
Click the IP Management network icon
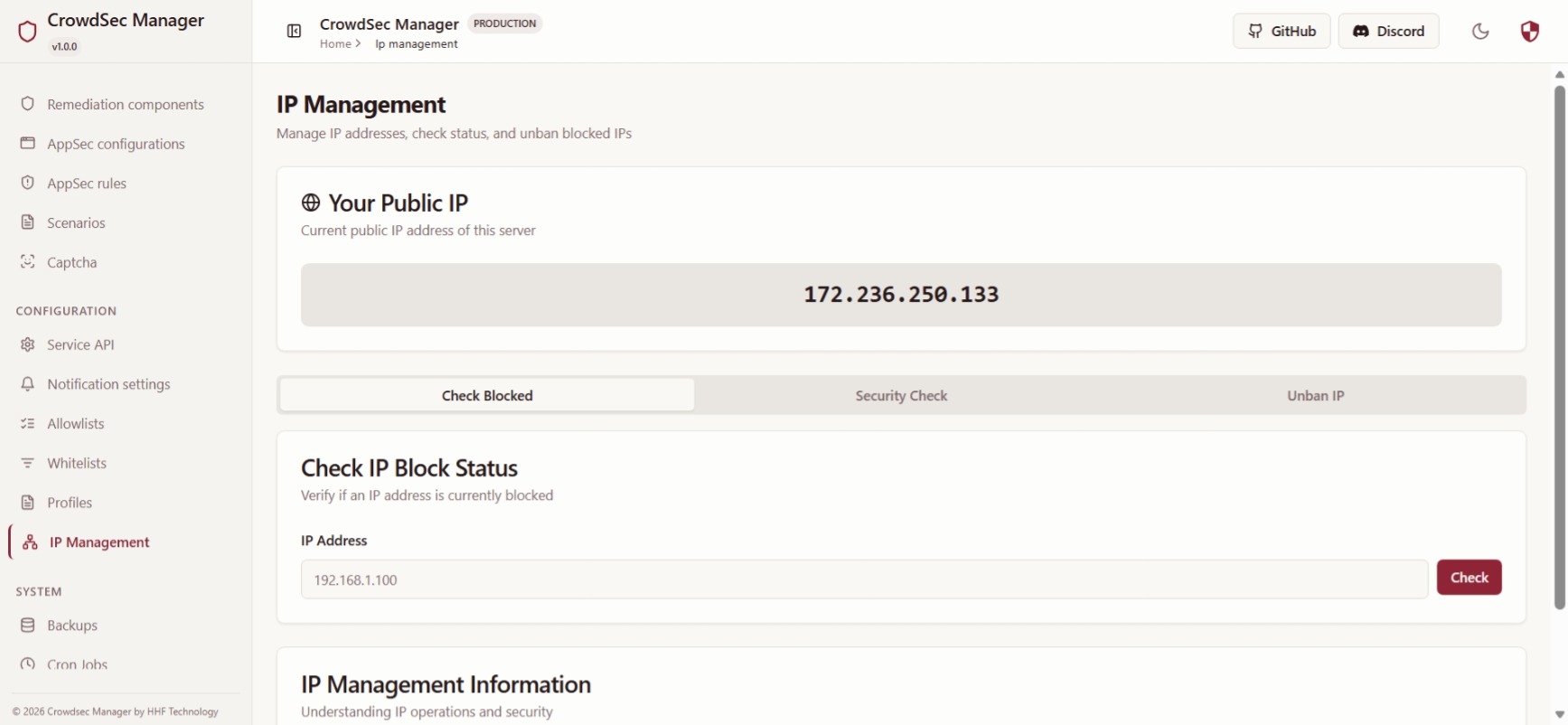tap(30, 542)
